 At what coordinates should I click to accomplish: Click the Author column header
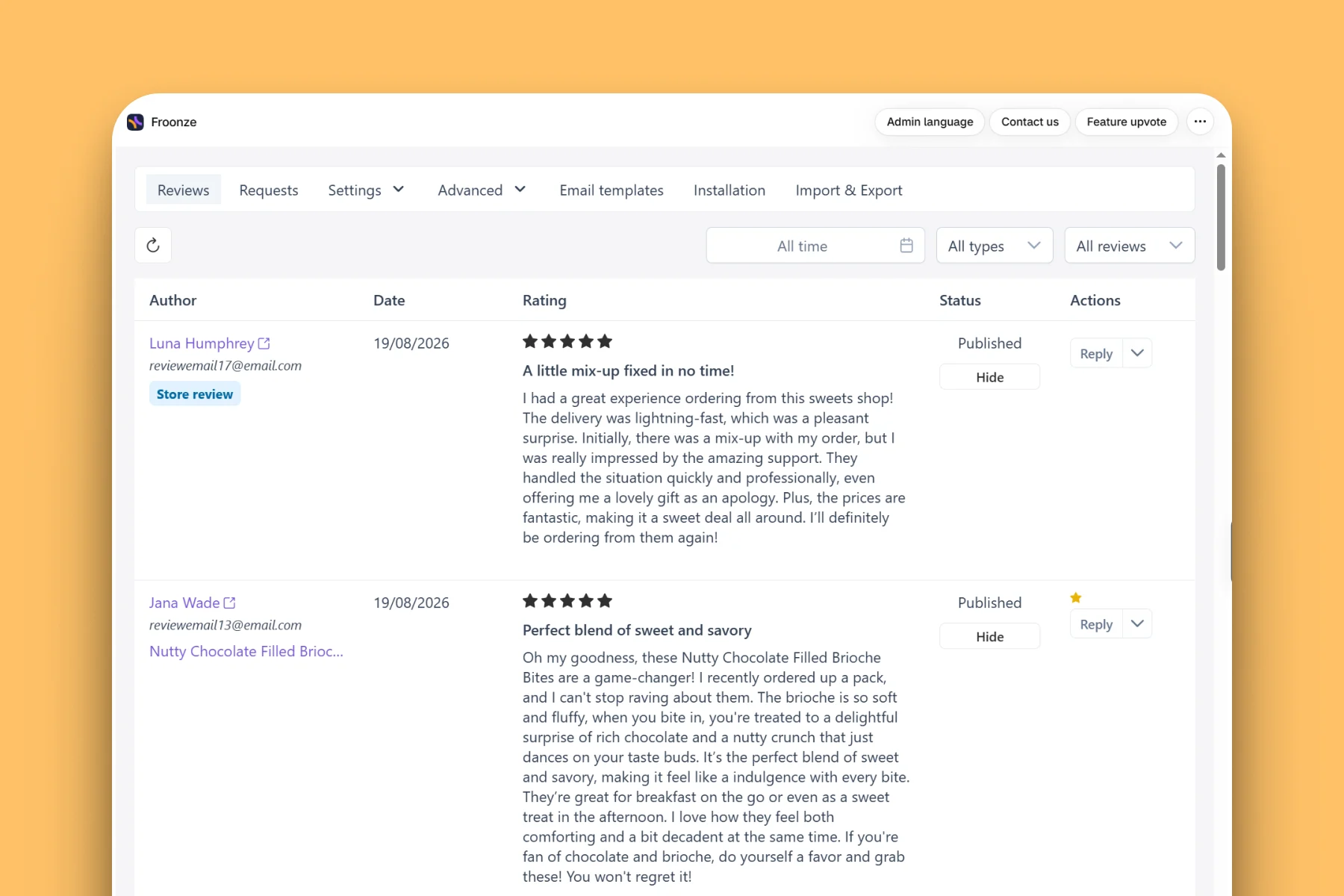pos(172,300)
